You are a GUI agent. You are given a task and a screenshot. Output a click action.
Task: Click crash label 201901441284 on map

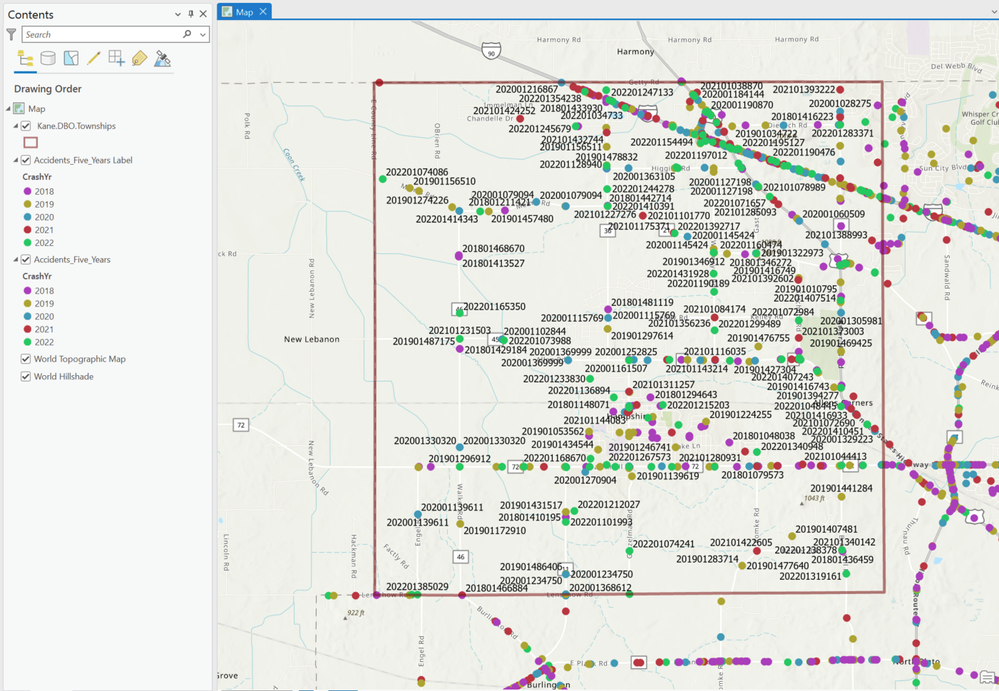841,488
